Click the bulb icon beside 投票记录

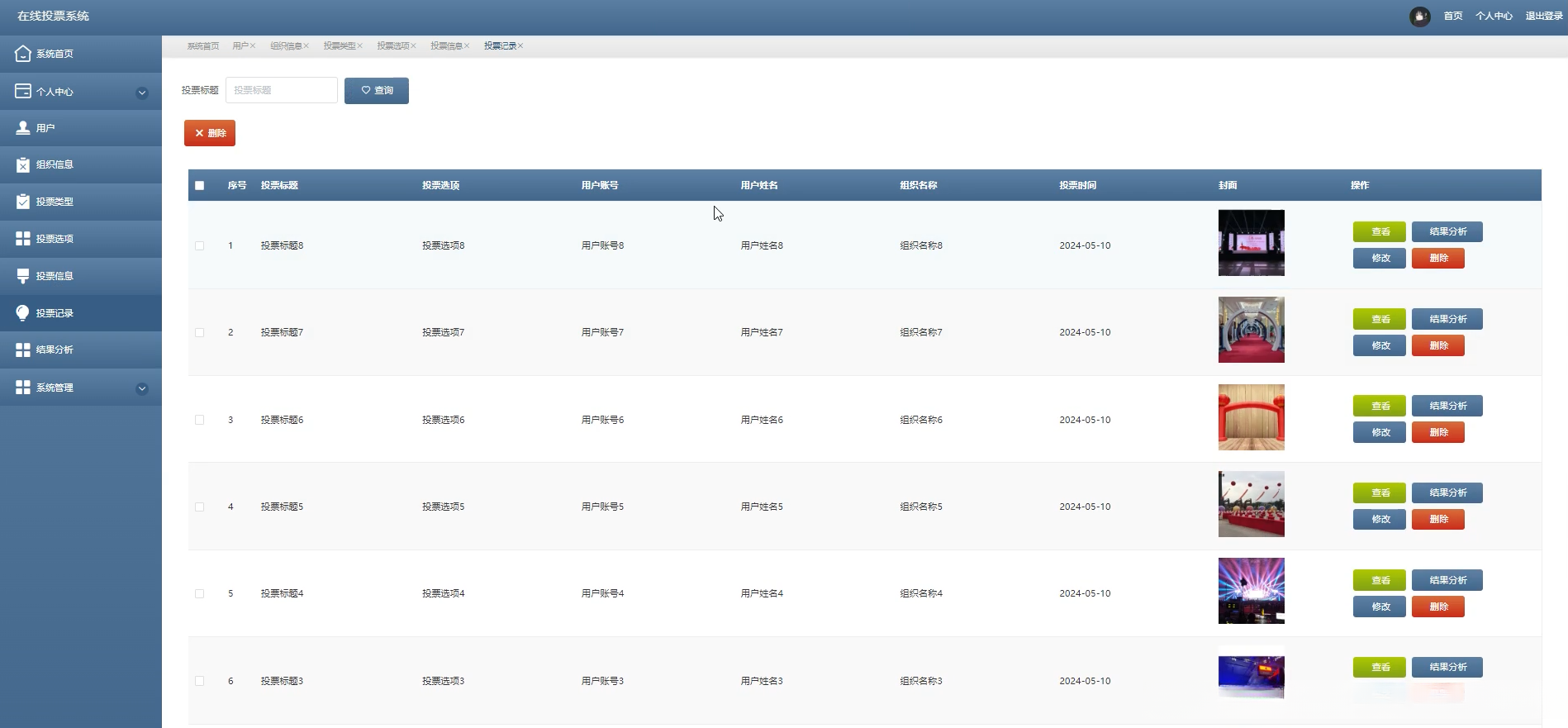(x=23, y=313)
